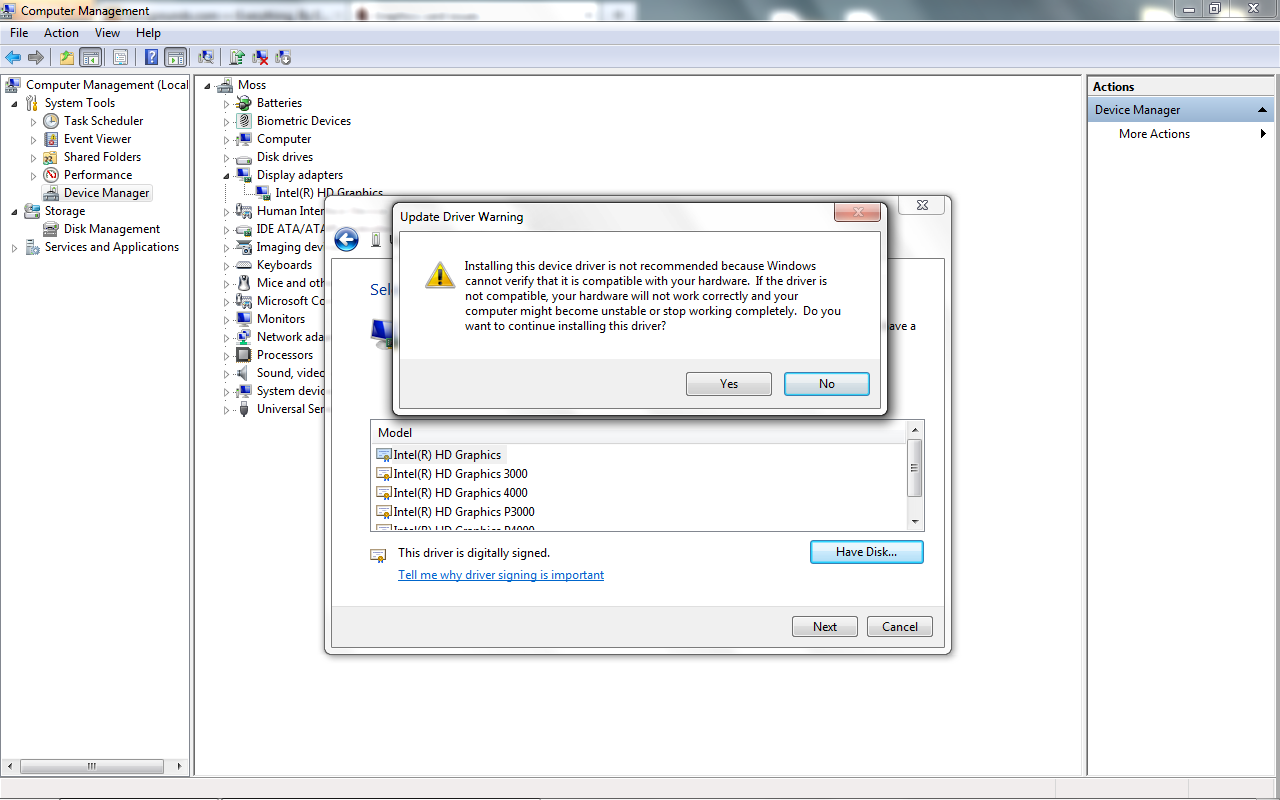The image size is (1280, 800).
Task: Open the Properties toolbar icon
Action: pos(121,57)
